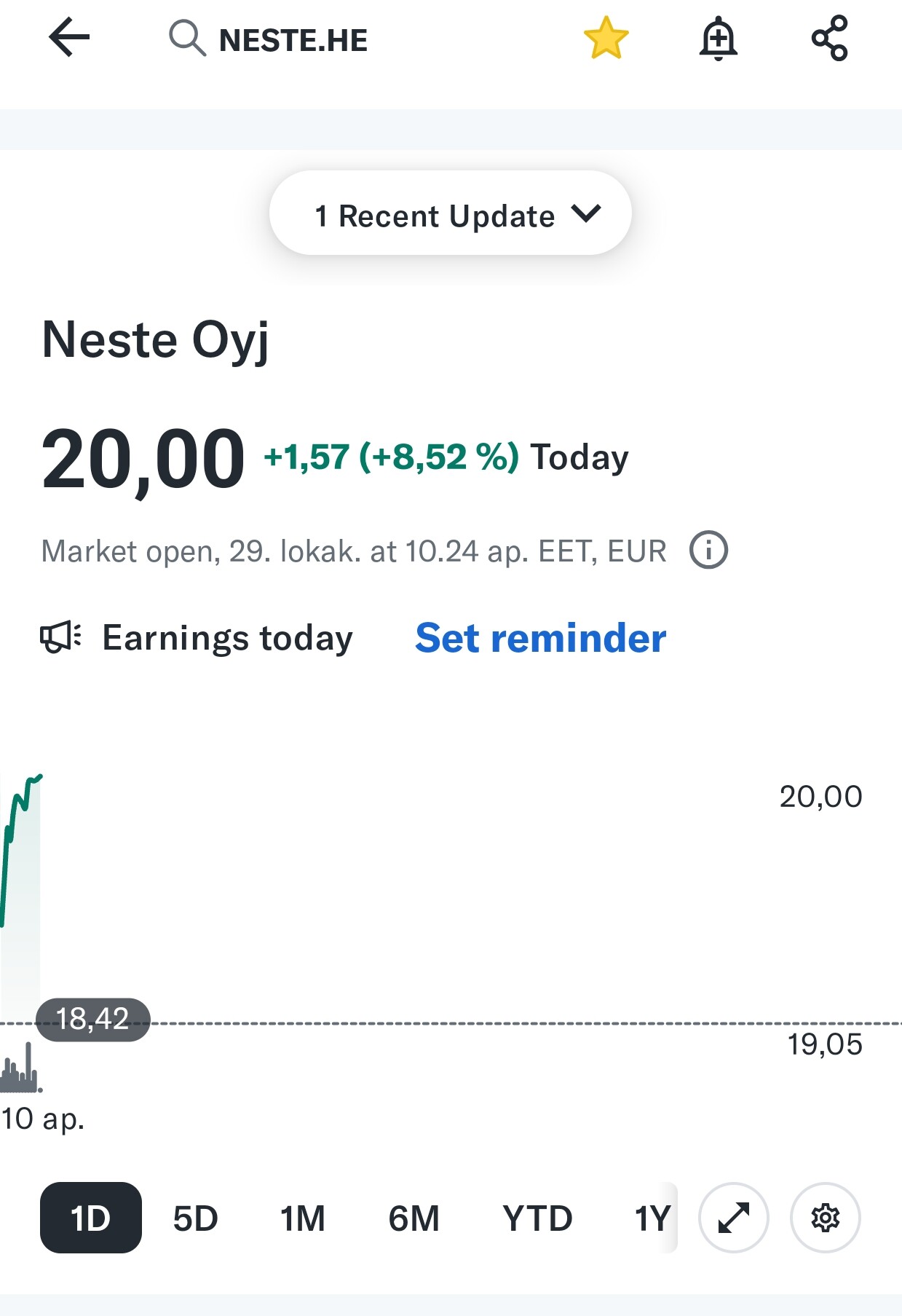Screen dimensions: 902x1316
Task: Switch to the 1M chart range
Action: 302,1218
